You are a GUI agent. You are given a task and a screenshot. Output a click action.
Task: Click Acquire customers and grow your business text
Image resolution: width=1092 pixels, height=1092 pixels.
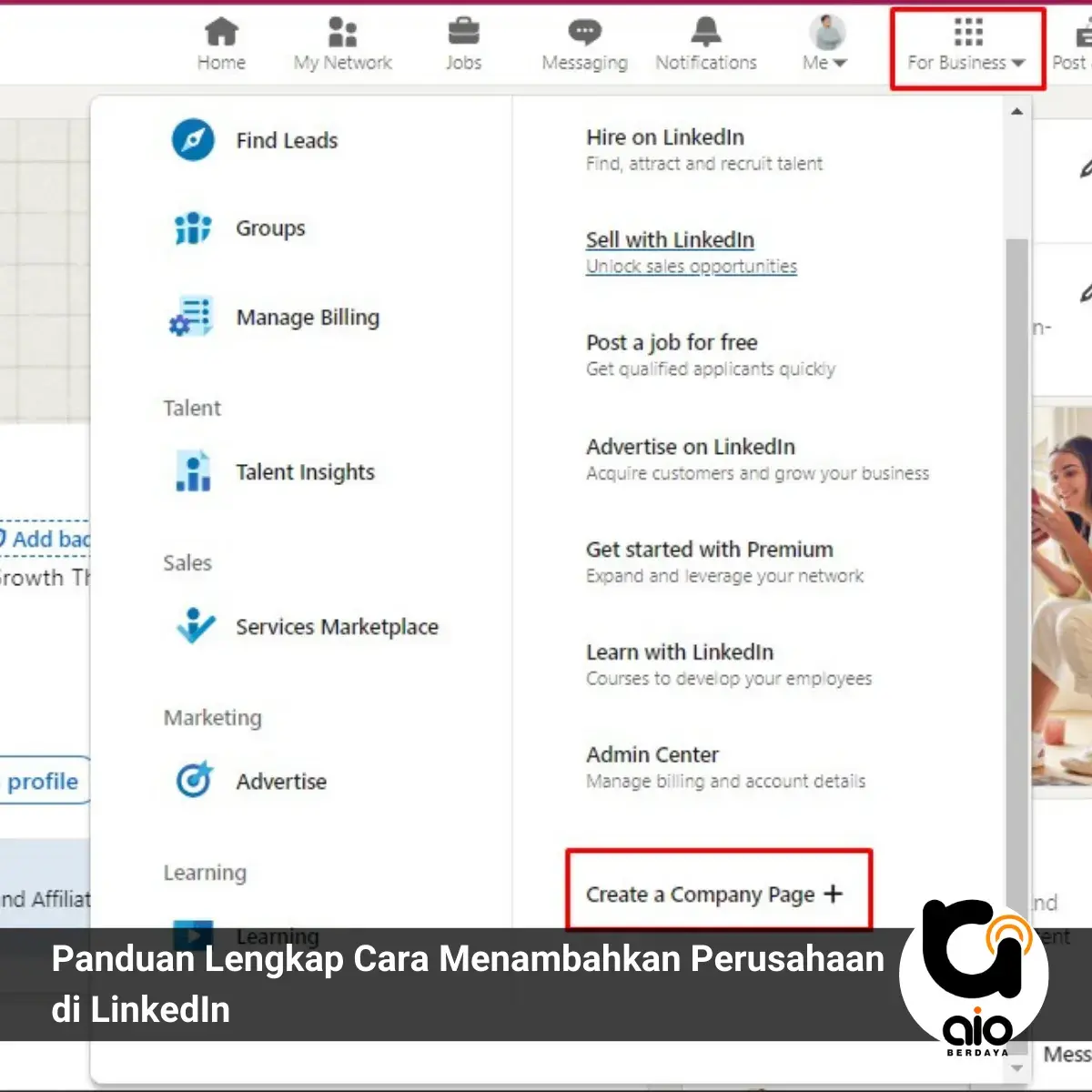coord(758,473)
